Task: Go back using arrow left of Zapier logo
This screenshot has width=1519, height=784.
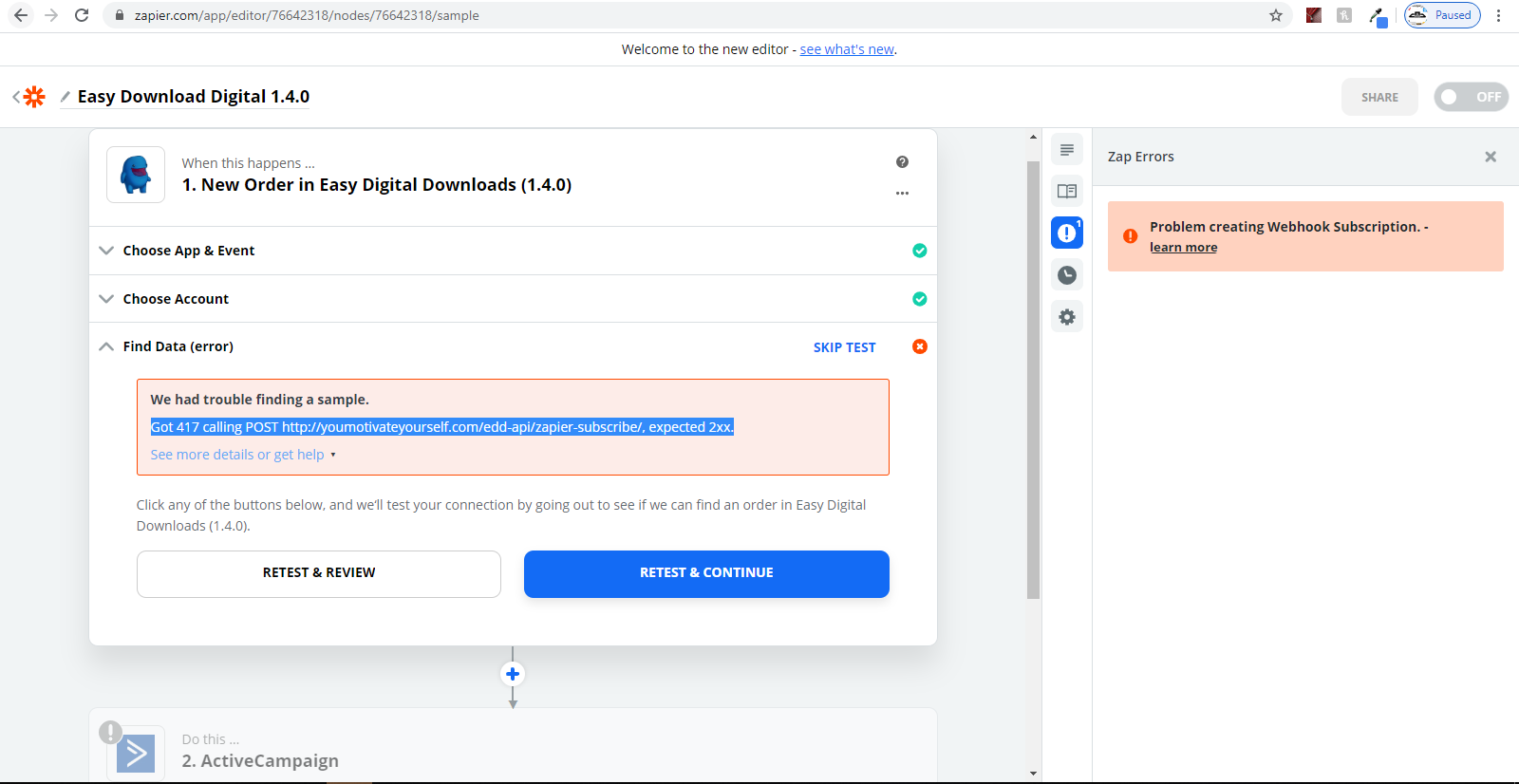Action: tap(16, 97)
